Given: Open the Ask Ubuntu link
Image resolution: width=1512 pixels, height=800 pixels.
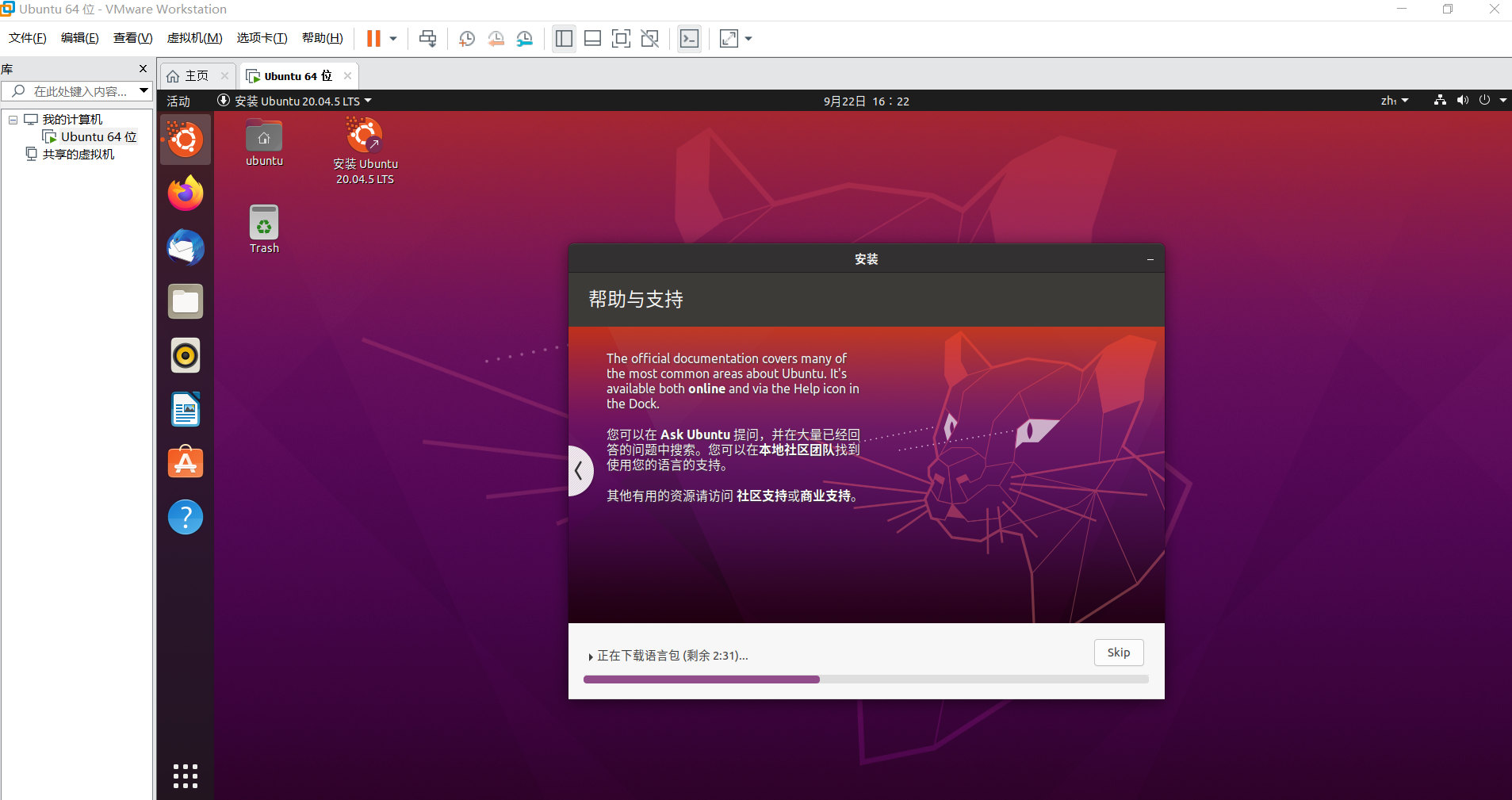Looking at the screenshot, I should [695, 434].
